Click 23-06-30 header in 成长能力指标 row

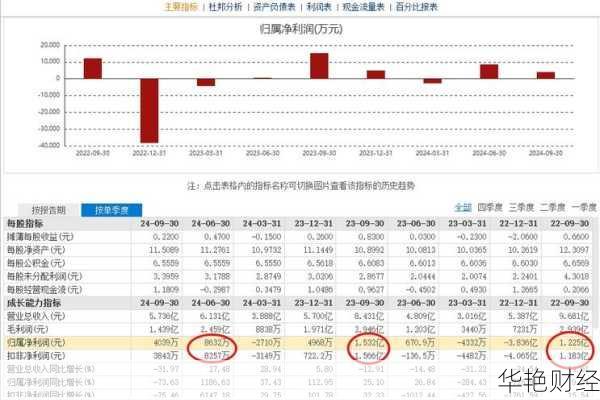point(416,303)
